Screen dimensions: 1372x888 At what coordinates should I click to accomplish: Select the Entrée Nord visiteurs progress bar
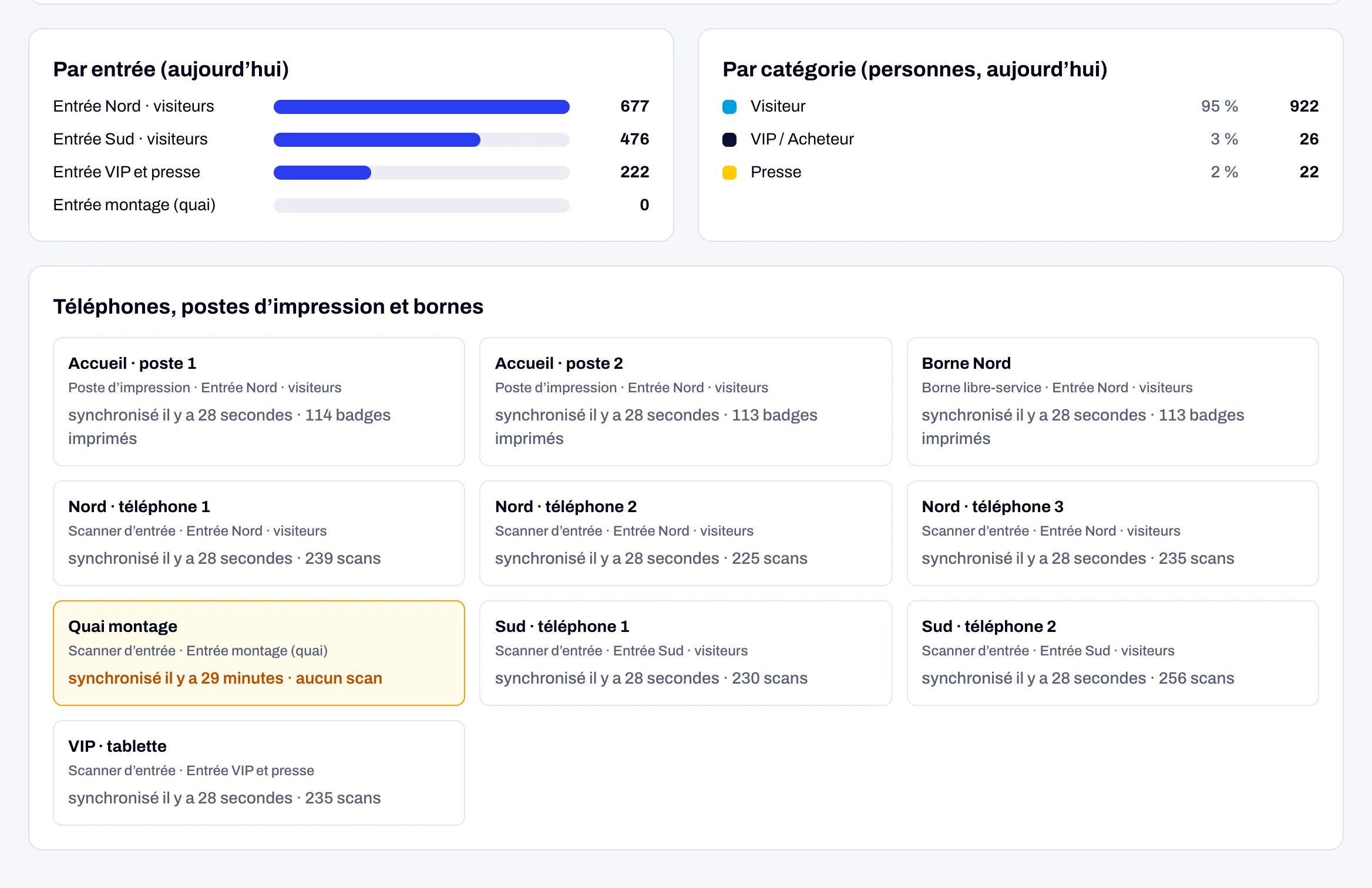pyautogui.click(x=422, y=106)
